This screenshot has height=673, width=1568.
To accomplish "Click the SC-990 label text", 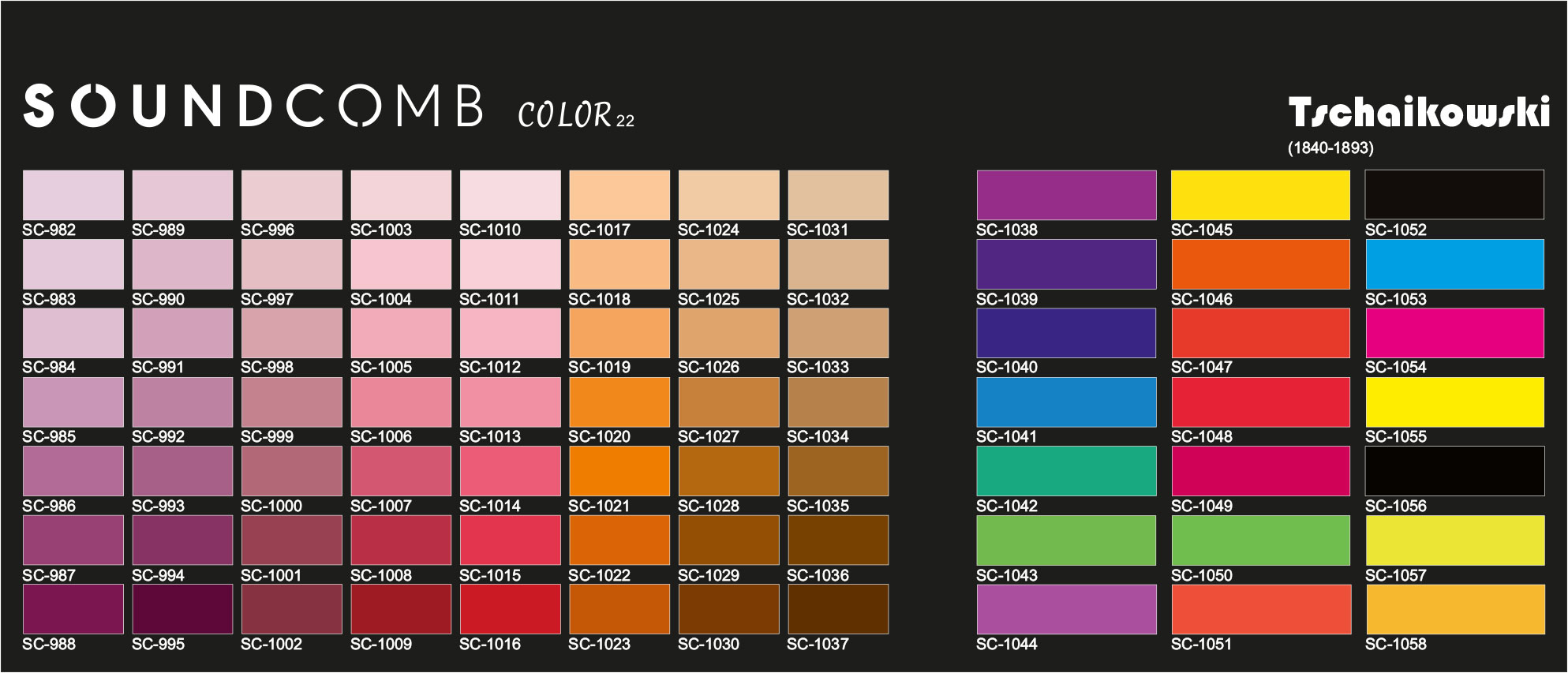I will click(x=159, y=299).
